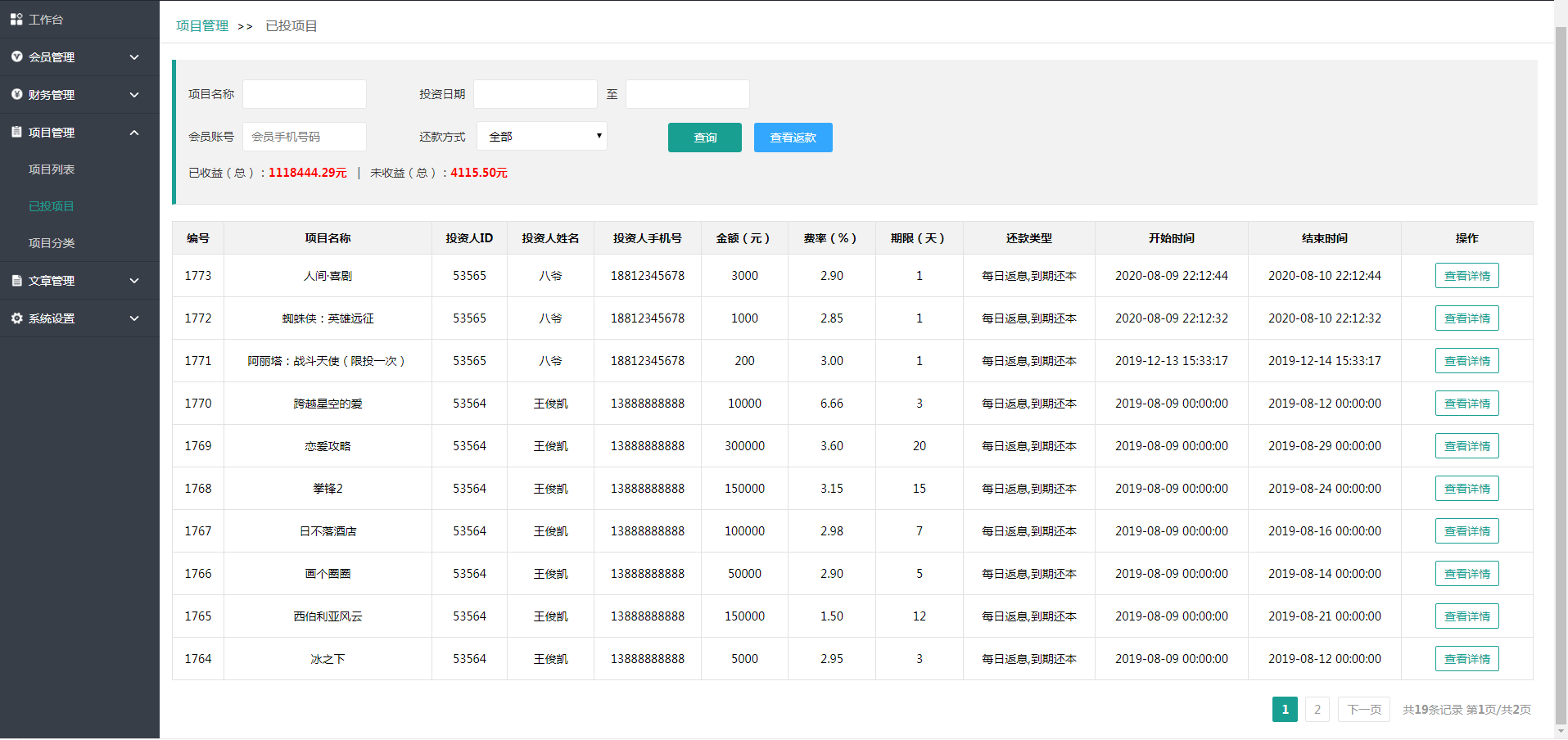1568x740 pixels.
Task: Expand the 文章管理 menu chevron
Action: (x=134, y=281)
